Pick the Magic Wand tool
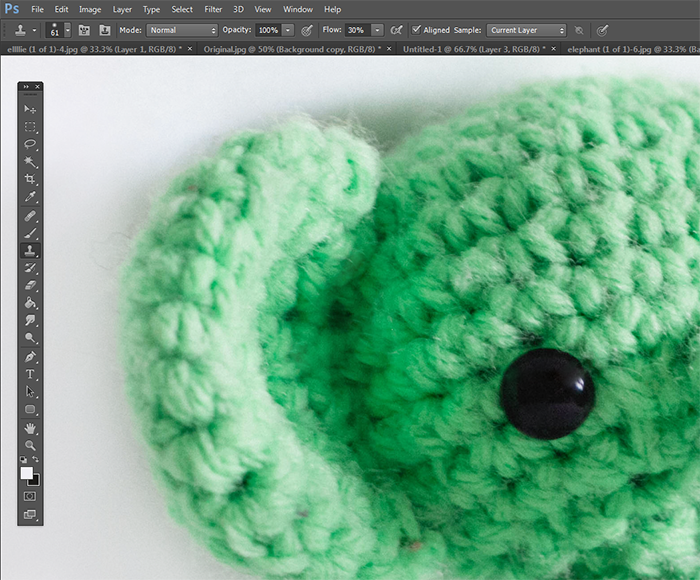This screenshot has width=700, height=580. click(x=30, y=161)
